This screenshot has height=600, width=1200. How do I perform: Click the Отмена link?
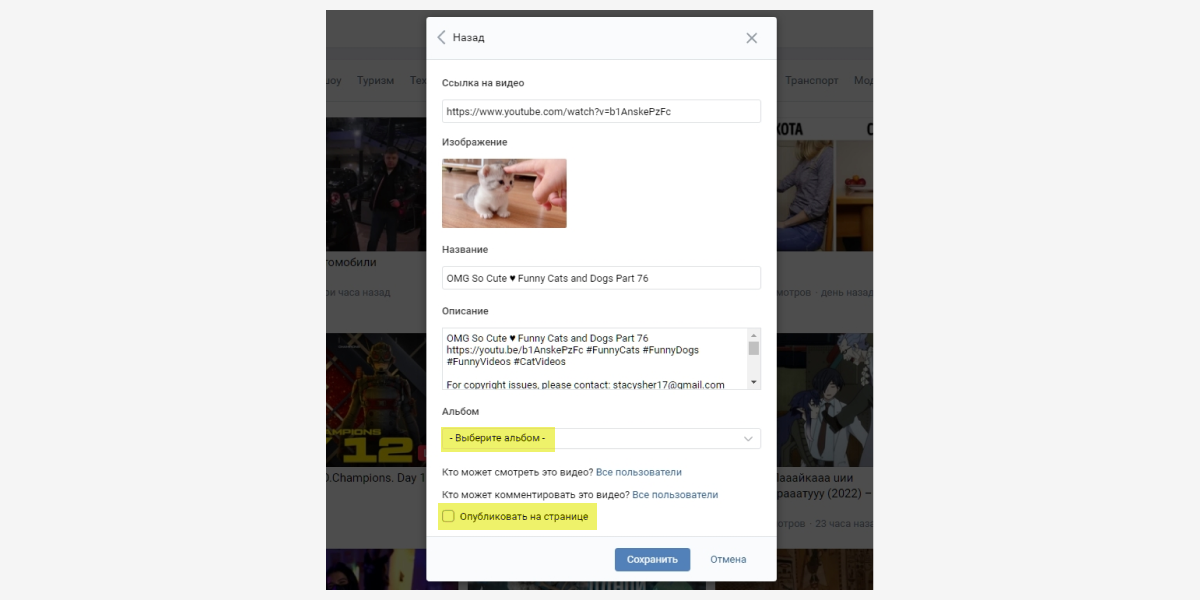click(728, 560)
